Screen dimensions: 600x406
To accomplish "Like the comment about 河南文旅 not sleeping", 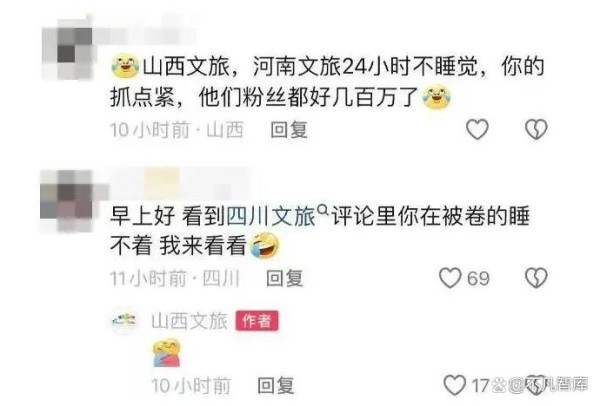I will tap(477, 129).
